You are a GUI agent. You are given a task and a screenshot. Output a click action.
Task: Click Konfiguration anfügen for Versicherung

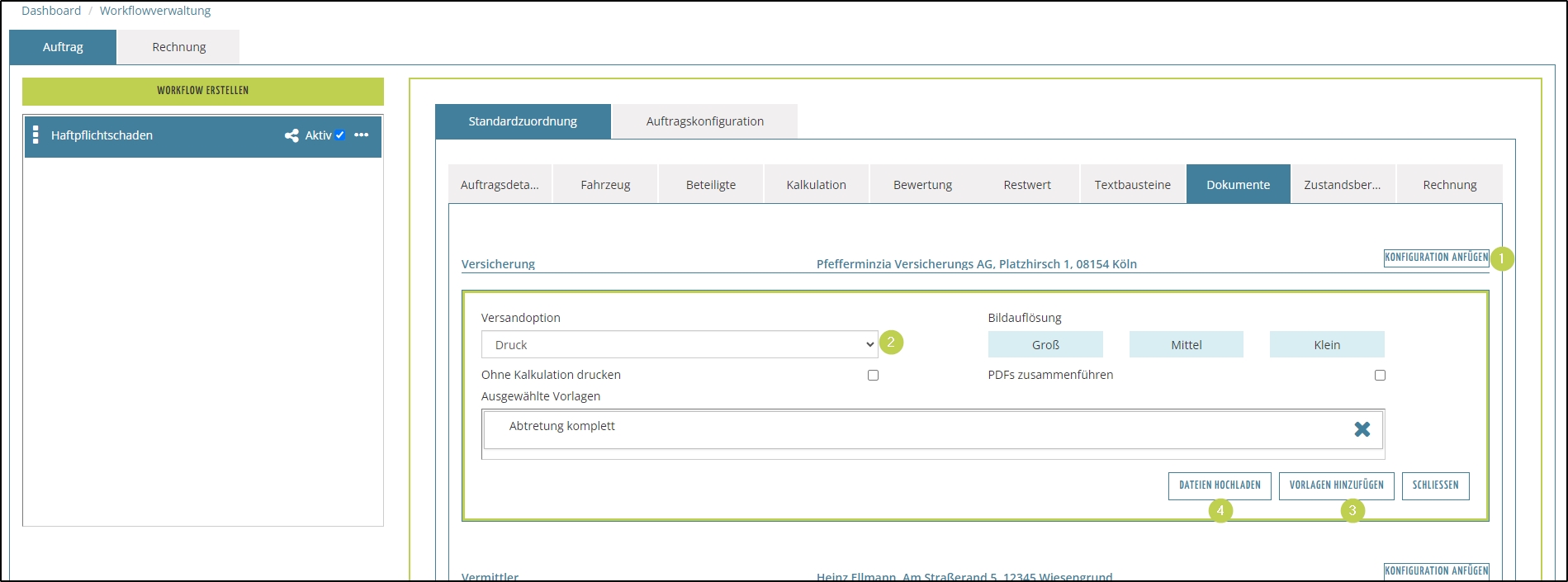pyautogui.click(x=1436, y=258)
